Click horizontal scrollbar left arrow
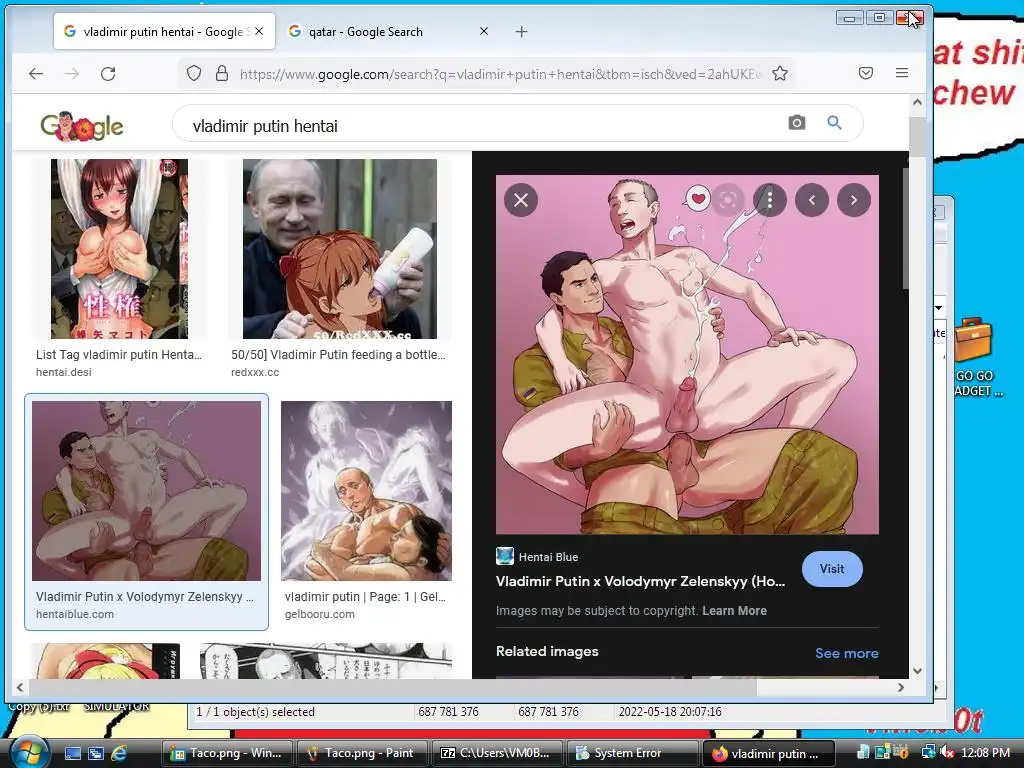Screen dimensions: 1024x768 [20, 687]
